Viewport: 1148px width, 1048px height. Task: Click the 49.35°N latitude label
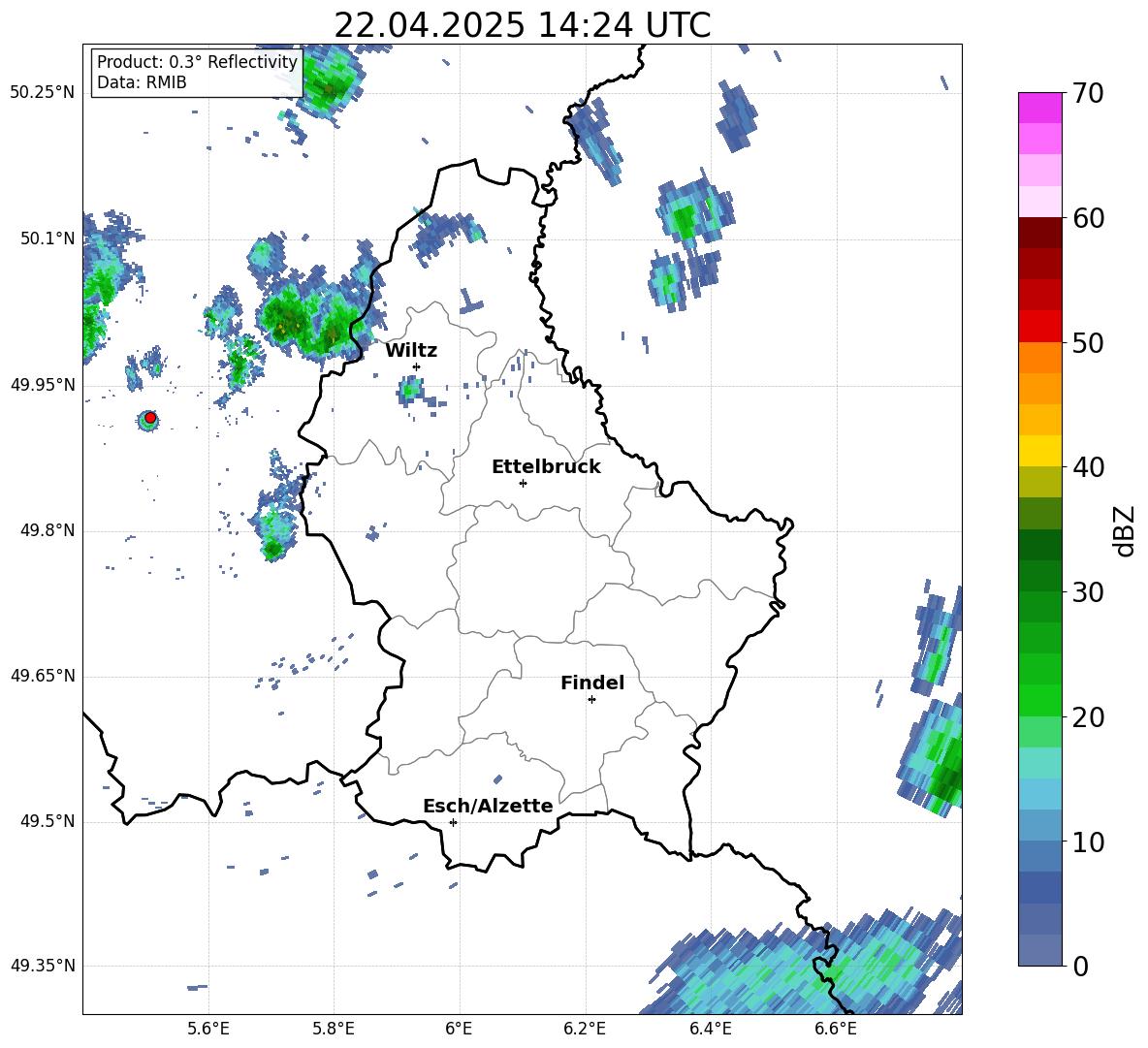pyautogui.click(x=43, y=966)
